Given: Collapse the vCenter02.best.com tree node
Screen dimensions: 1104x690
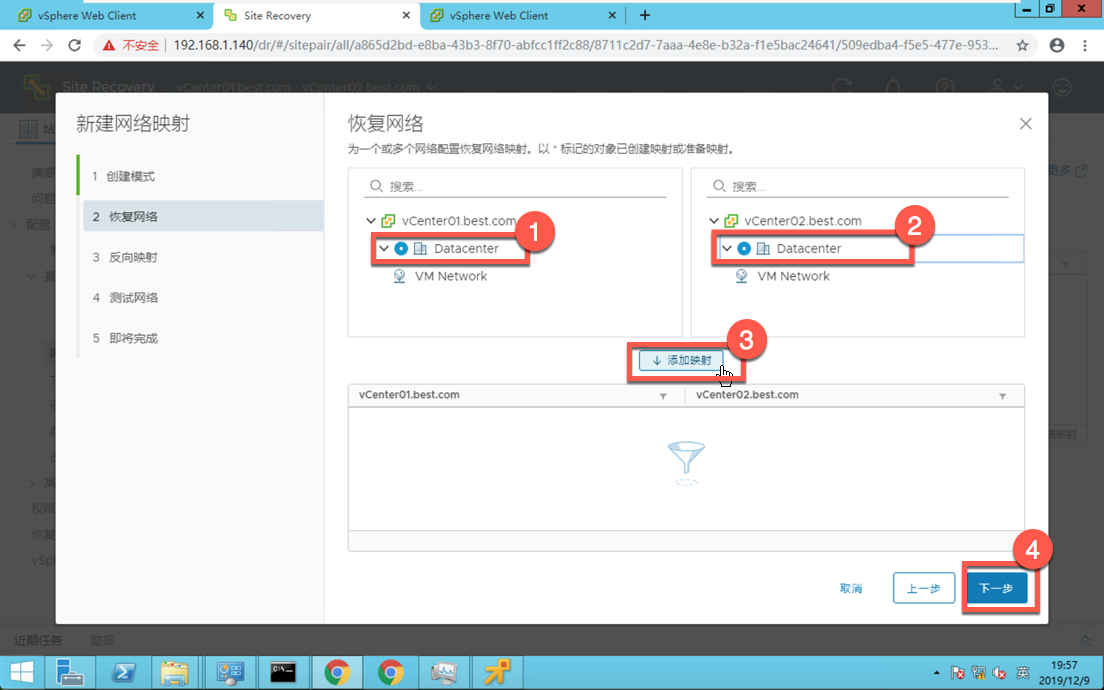Looking at the screenshot, I should coord(713,221).
